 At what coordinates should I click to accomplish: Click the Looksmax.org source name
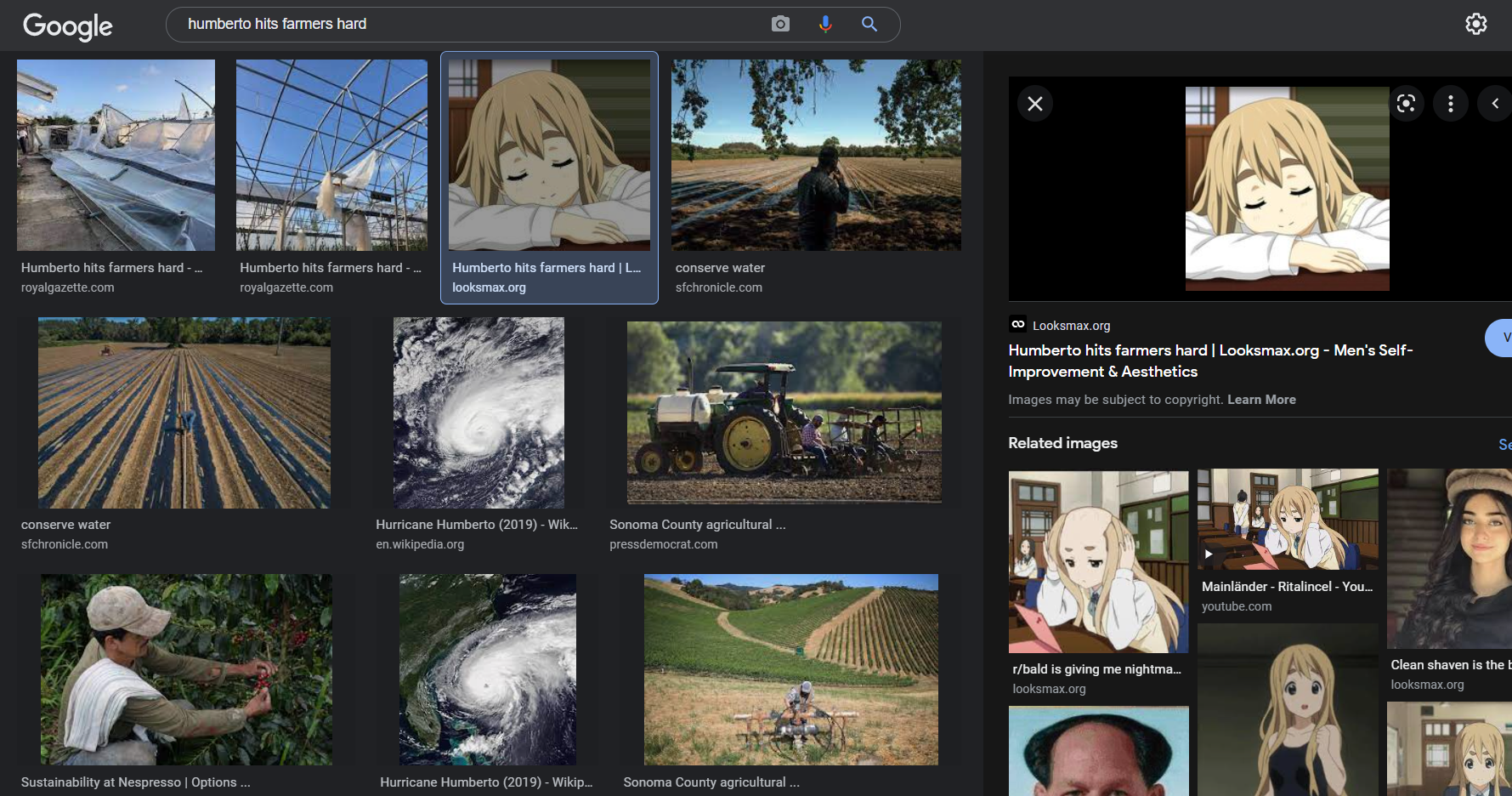[1071, 326]
